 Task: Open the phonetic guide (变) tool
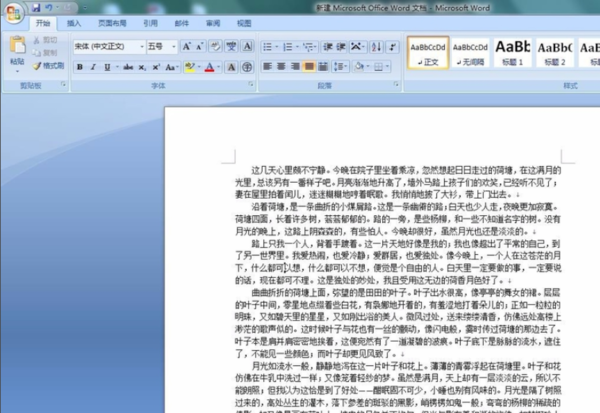pos(231,47)
